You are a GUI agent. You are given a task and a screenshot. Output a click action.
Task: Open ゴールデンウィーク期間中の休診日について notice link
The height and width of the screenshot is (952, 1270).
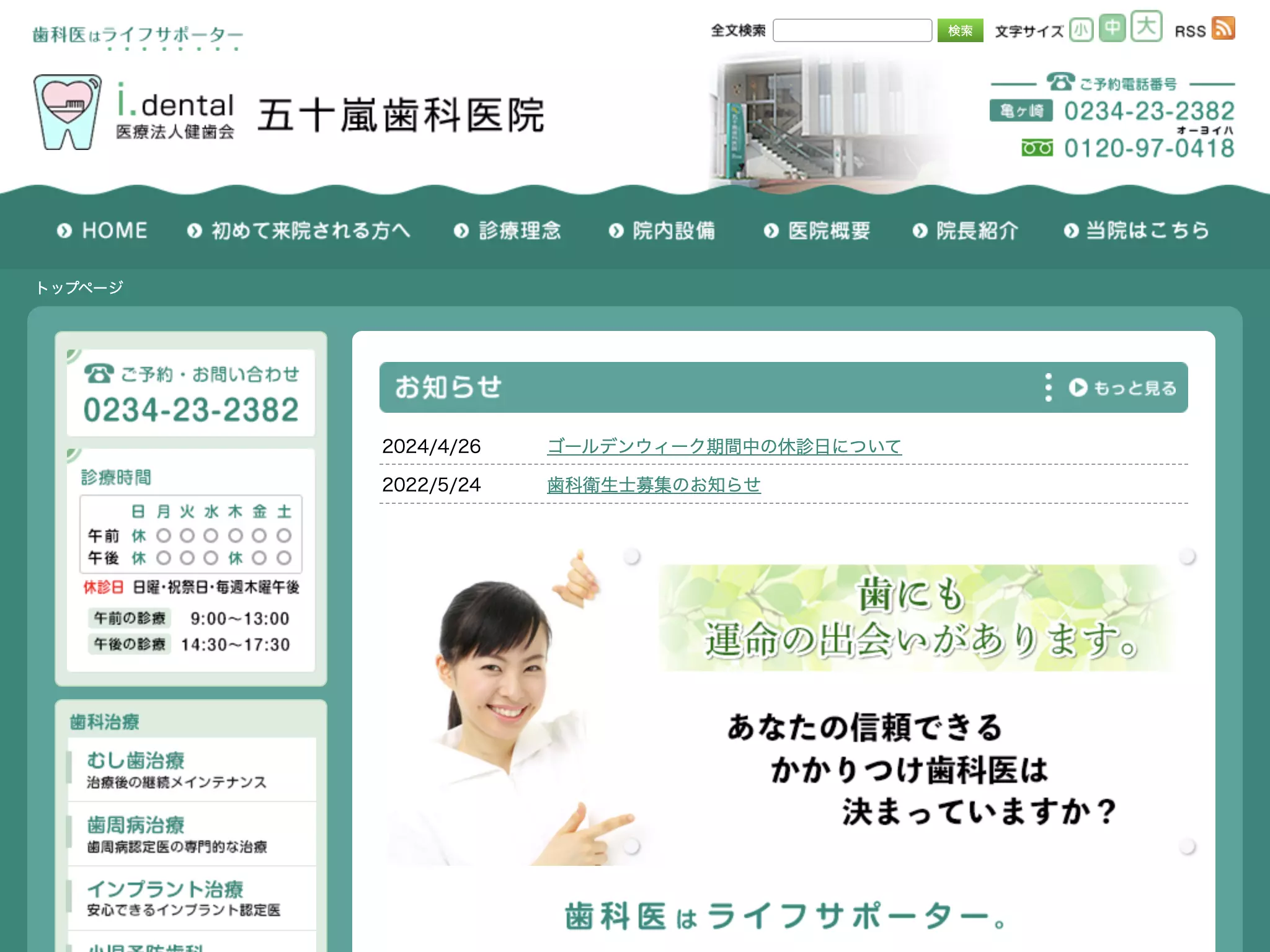click(724, 446)
